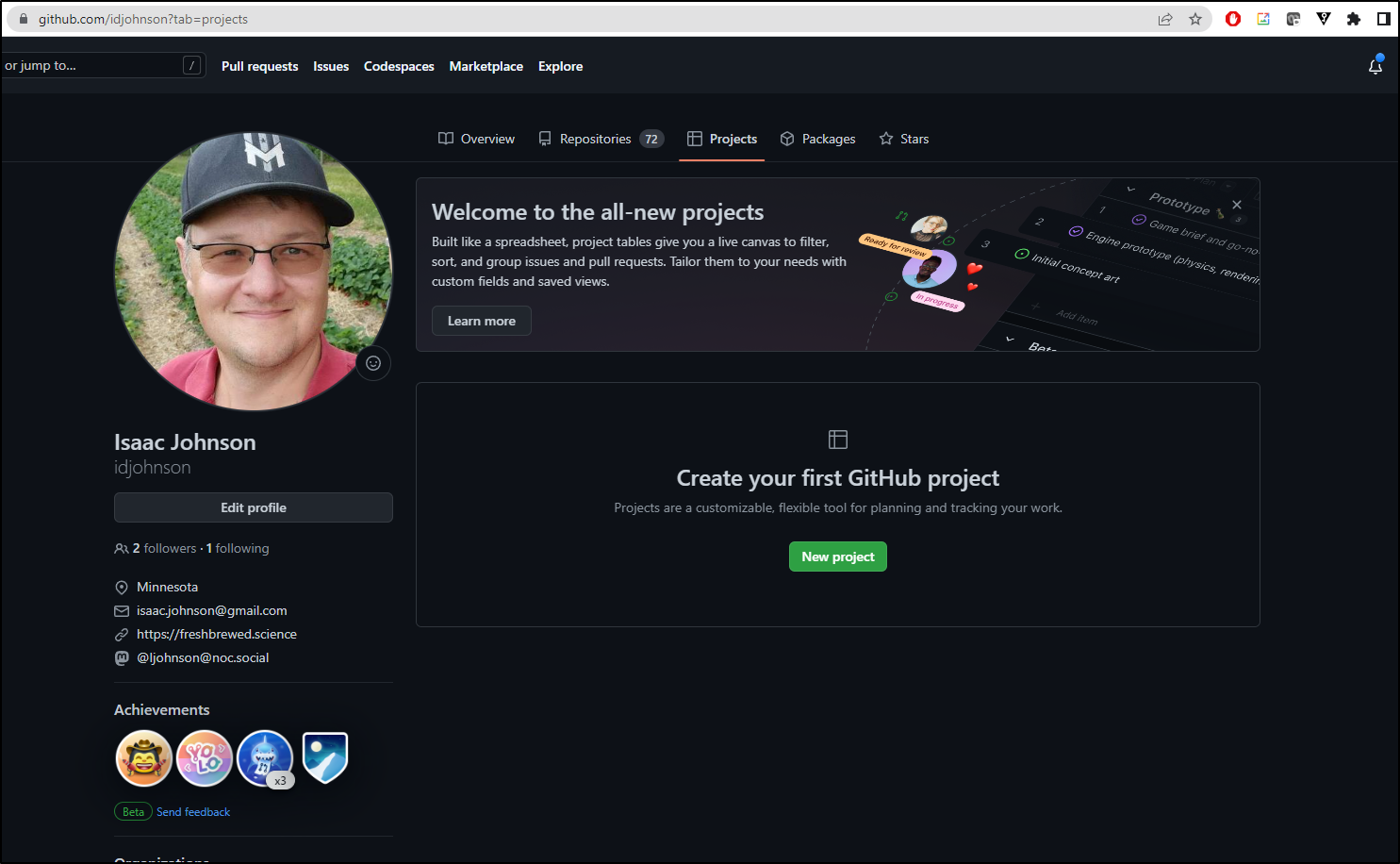
Task: Click the multicolor square extension icon
Action: tap(1263, 19)
